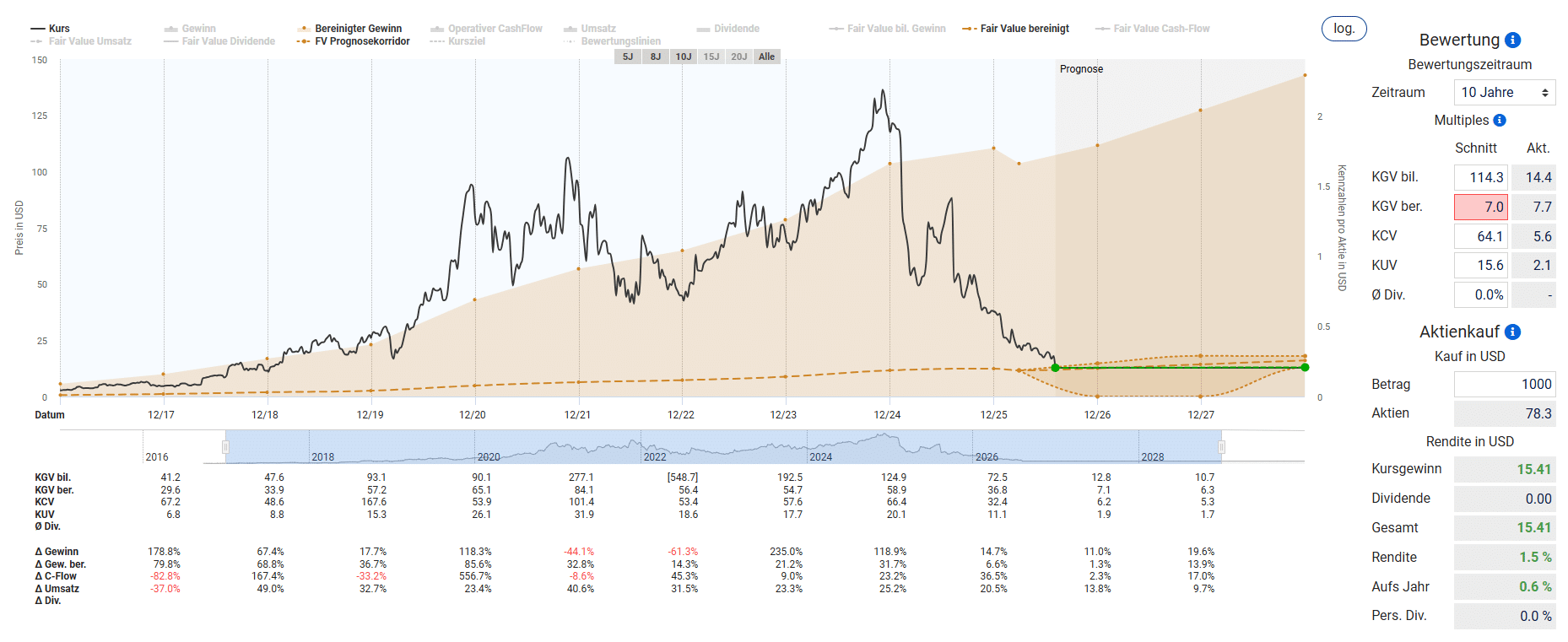Click the log. scale button

tap(1344, 29)
